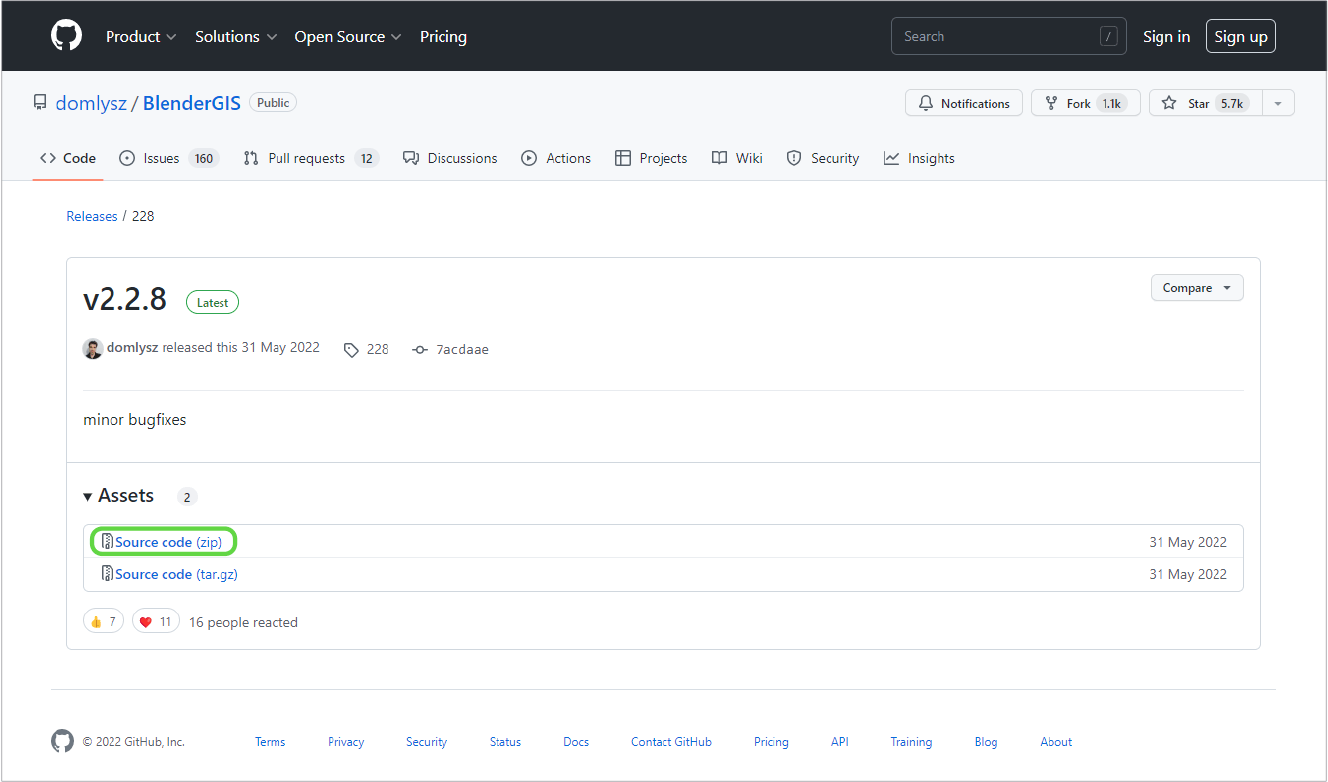Image resolution: width=1328 pixels, height=782 pixels.
Task: Open the Wiki tab
Action: pyautogui.click(x=737, y=158)
